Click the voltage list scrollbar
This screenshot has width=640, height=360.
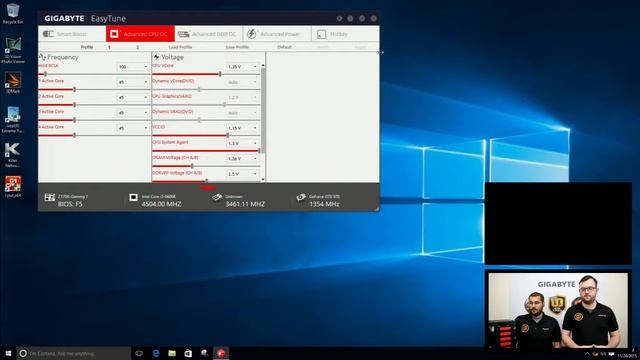pos(263,110)
